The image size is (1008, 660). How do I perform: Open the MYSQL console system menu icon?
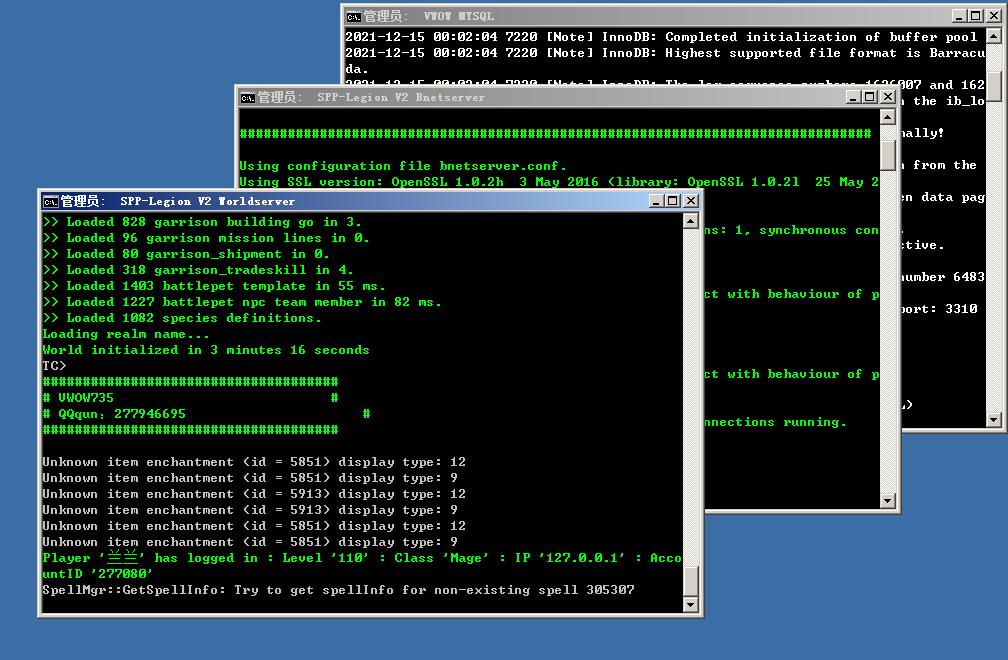354,17
